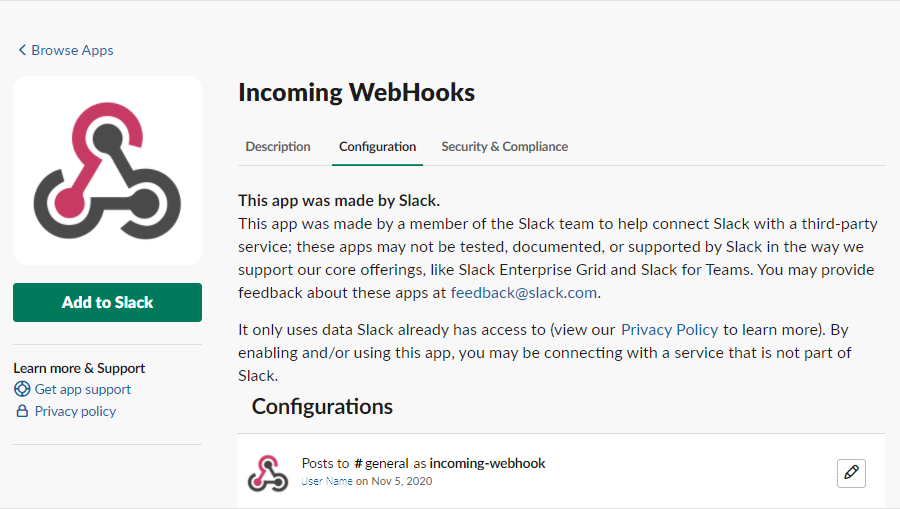Click the lock icon beside Privacy policy

click(x=22, y=411)
